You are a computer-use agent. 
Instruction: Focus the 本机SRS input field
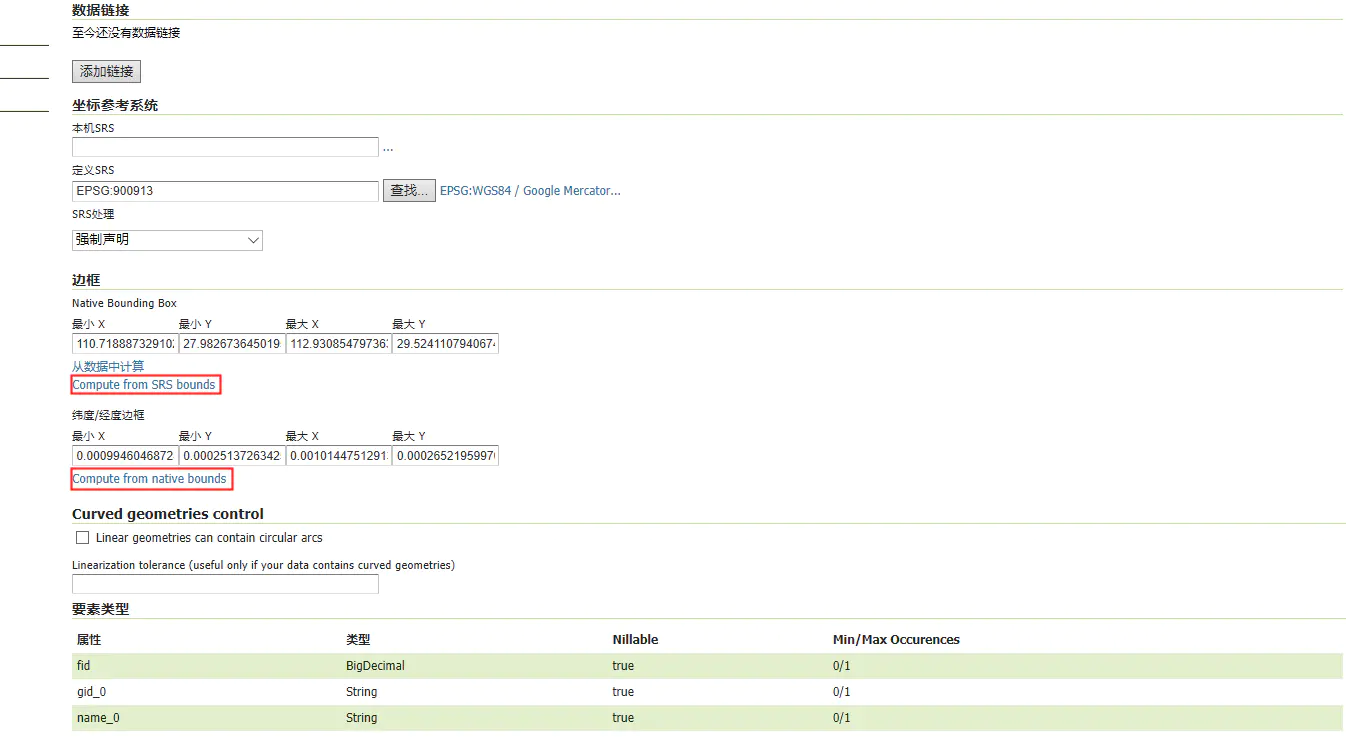225,147
